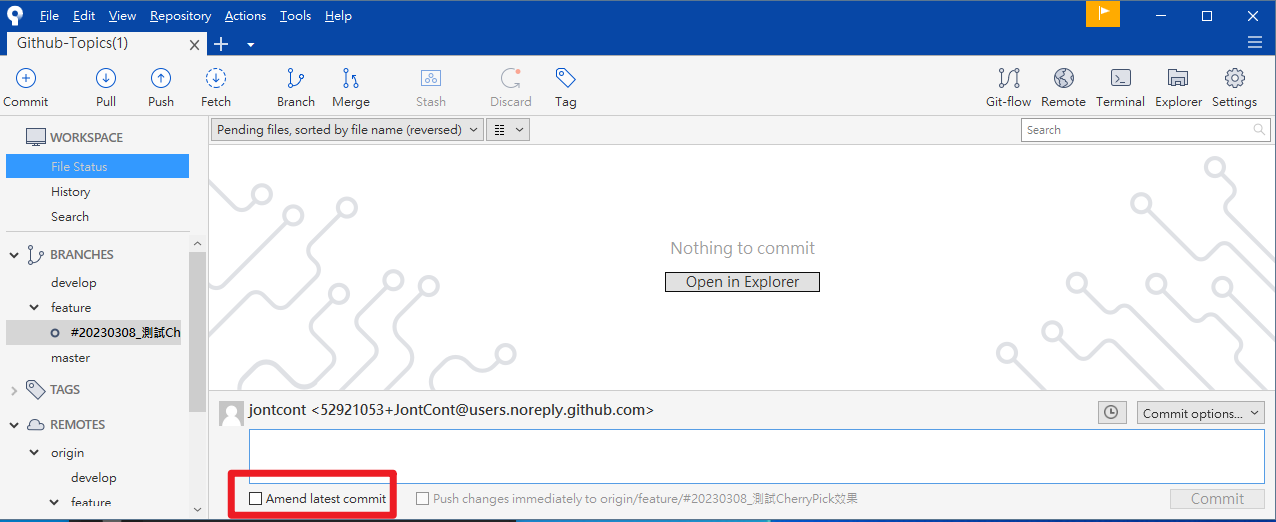The image size is (1276, 522).
Task: Enable Amend latest commit checkbox
Action: [x=256, y=498]
